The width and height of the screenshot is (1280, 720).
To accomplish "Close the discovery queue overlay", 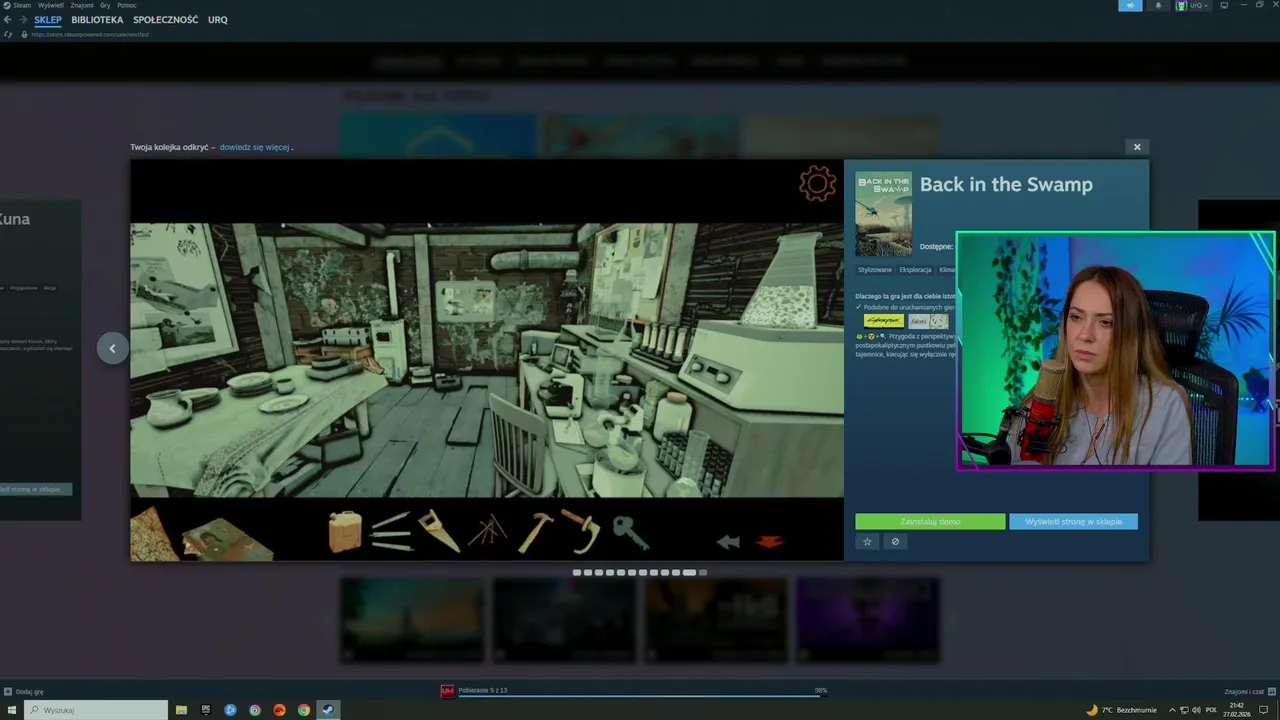I will (1136, 147).
